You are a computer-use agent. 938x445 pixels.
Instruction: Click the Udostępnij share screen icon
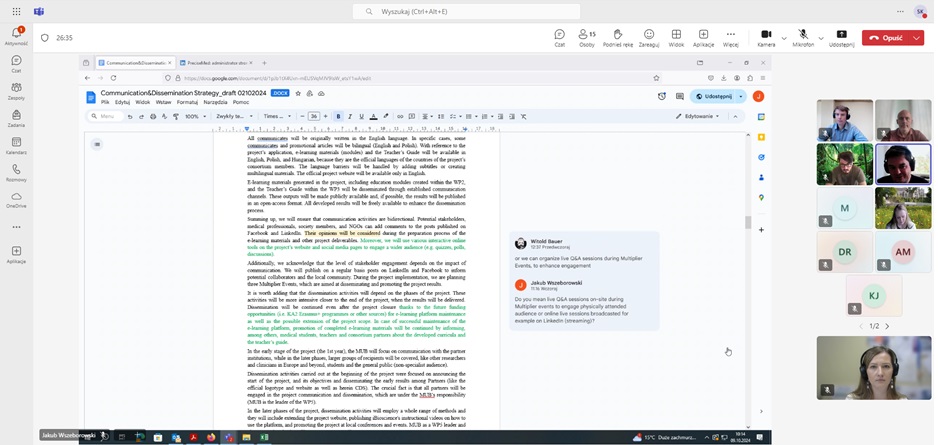click(841, 37)
